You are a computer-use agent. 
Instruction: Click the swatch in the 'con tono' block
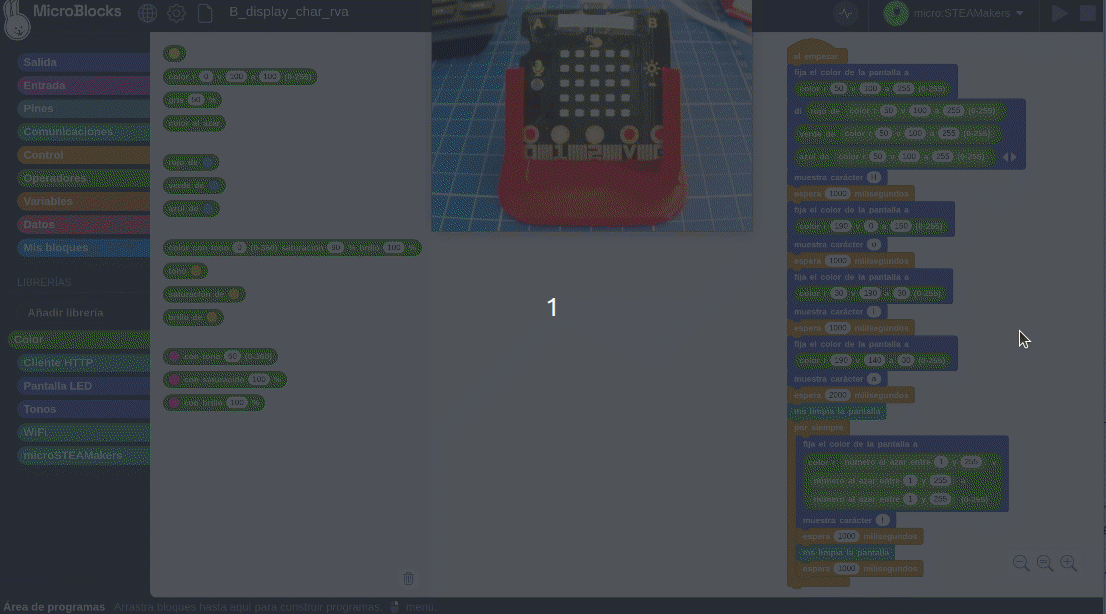point(174,356)
